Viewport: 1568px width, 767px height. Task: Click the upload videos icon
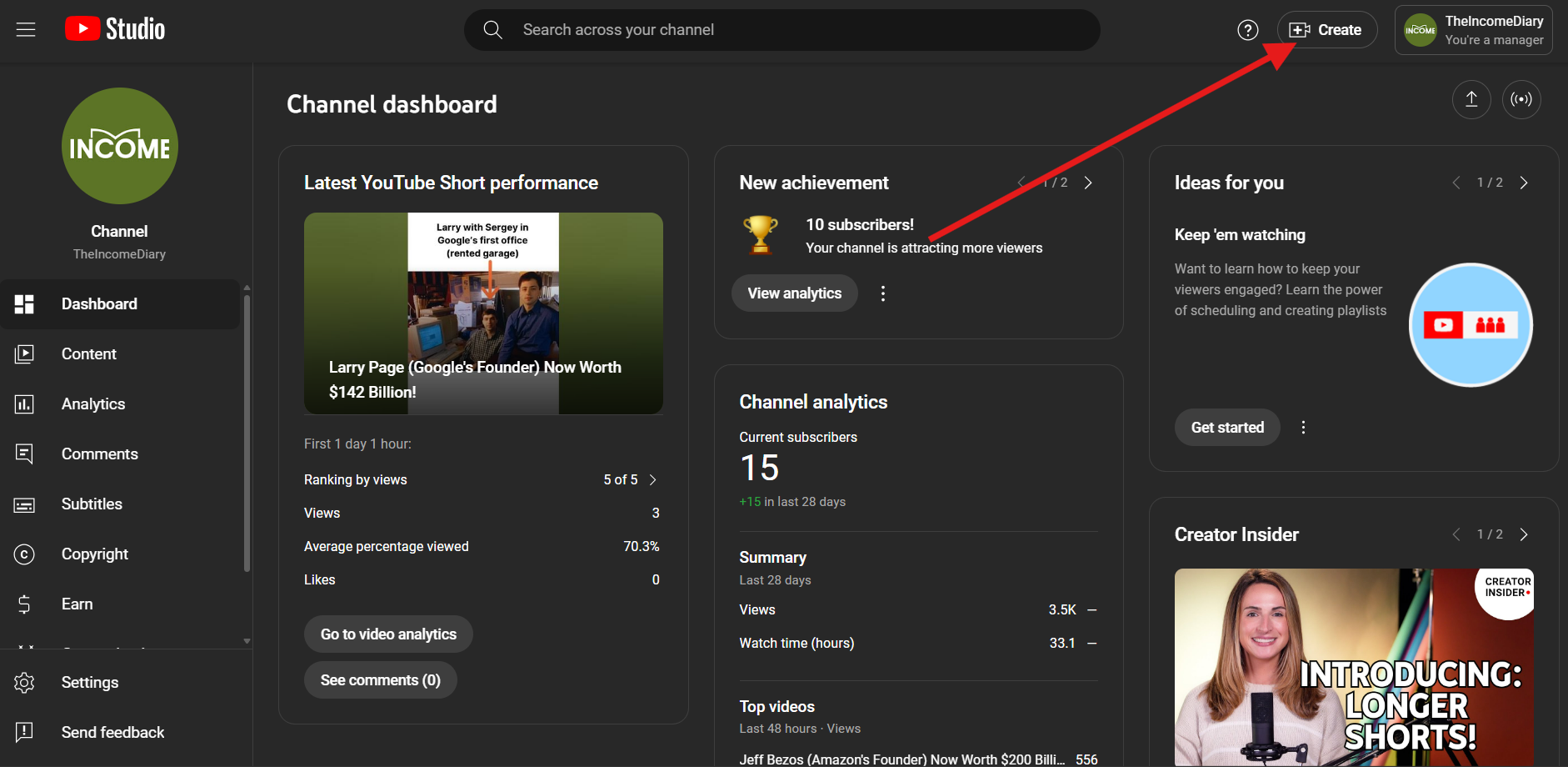tap(1471, 99)
